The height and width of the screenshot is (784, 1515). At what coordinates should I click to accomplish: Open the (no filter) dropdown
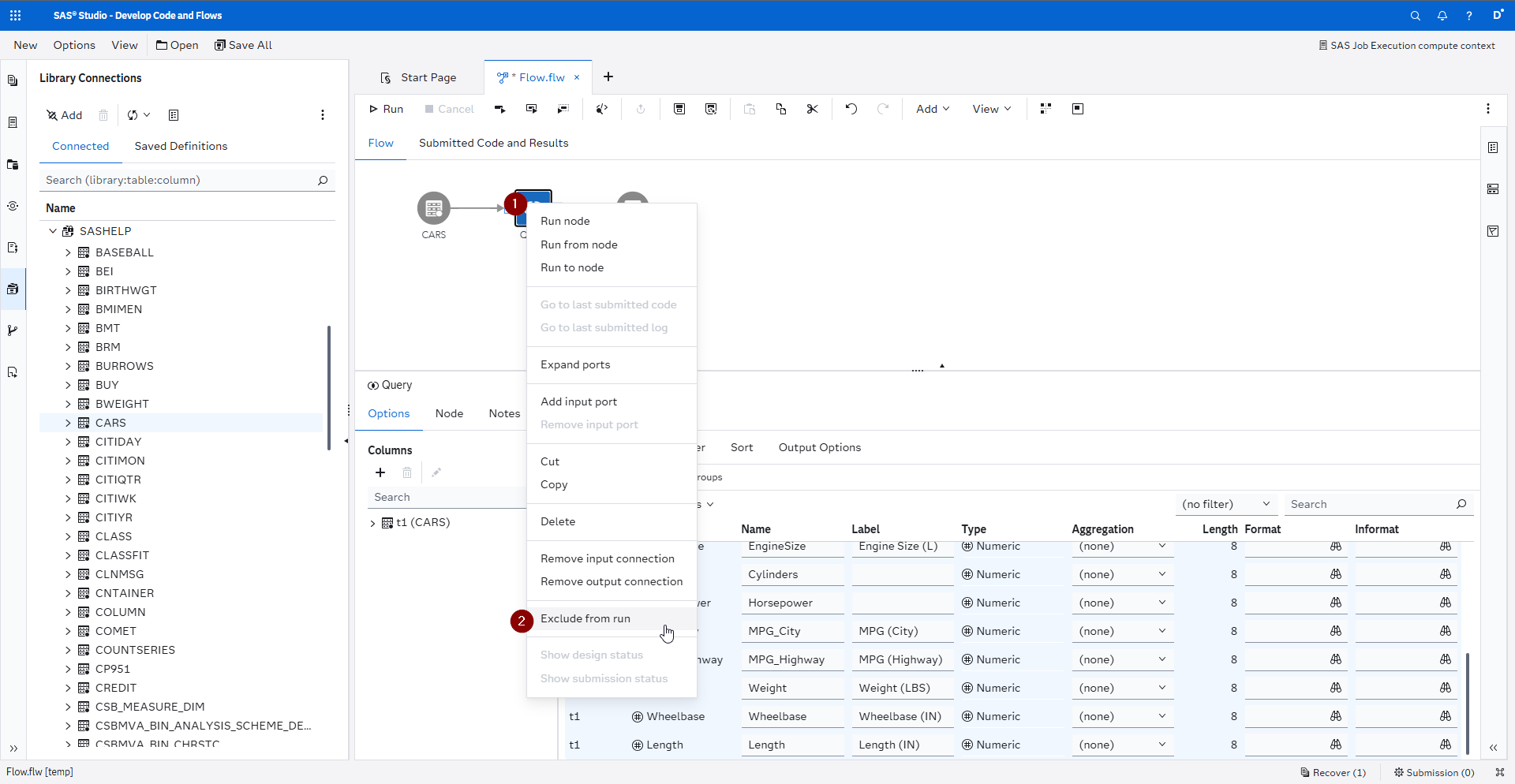click(1225, 504)
